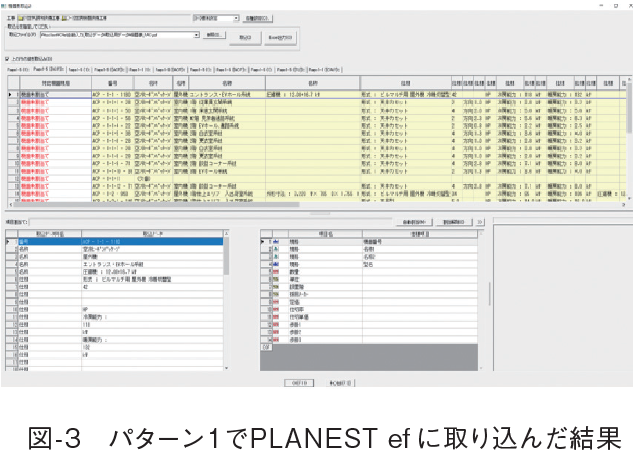This screenshot has width=633, height=456.
Task: Click the icon in the 機器番号 row
Action: click(x=277, y=241)
